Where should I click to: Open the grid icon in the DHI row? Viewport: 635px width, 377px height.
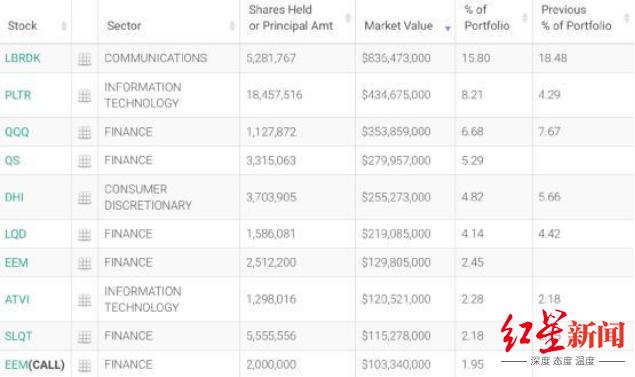(x=84, y=198)
